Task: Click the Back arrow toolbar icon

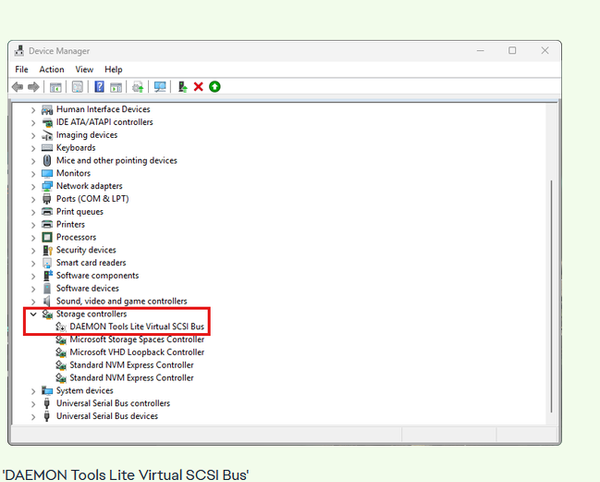Action: coord(17,87)
